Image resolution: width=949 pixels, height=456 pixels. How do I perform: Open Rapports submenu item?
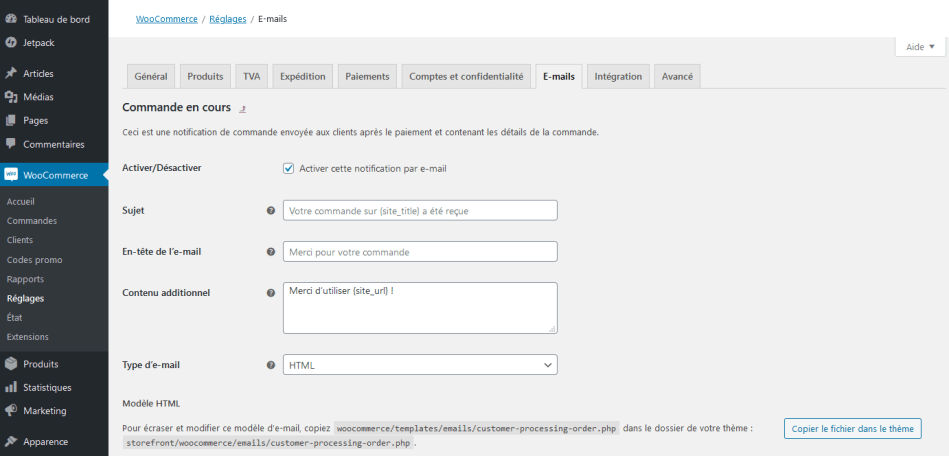click(25, 279)
